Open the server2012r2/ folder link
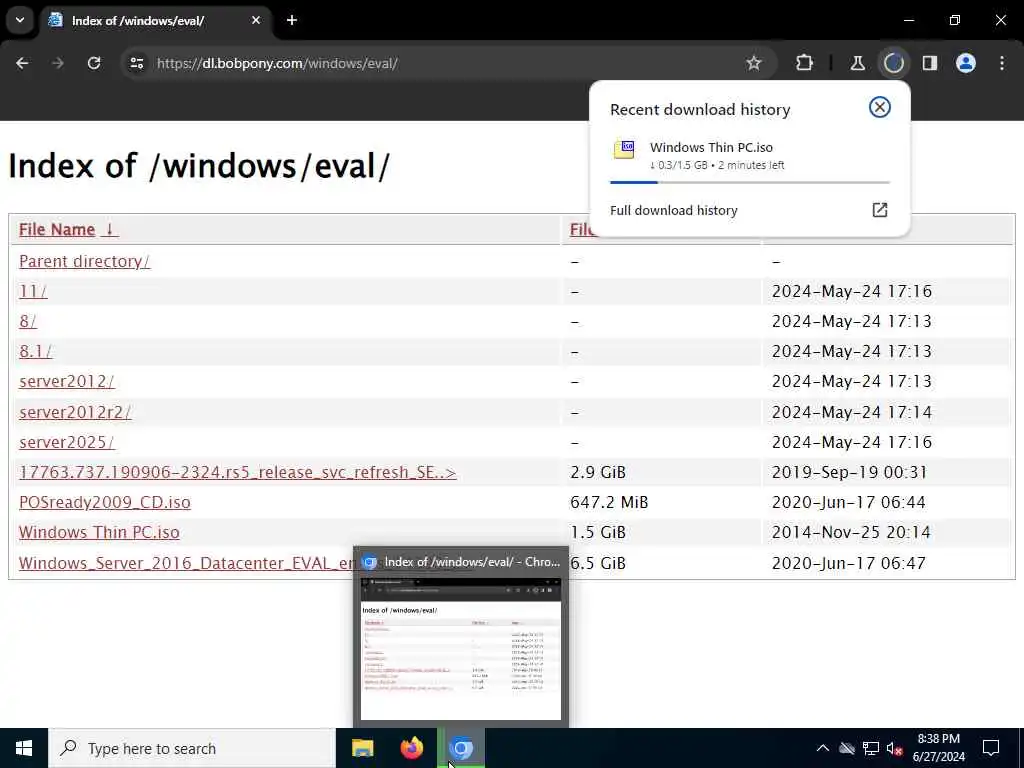The image size is (1024, 768). click(75, 412)
